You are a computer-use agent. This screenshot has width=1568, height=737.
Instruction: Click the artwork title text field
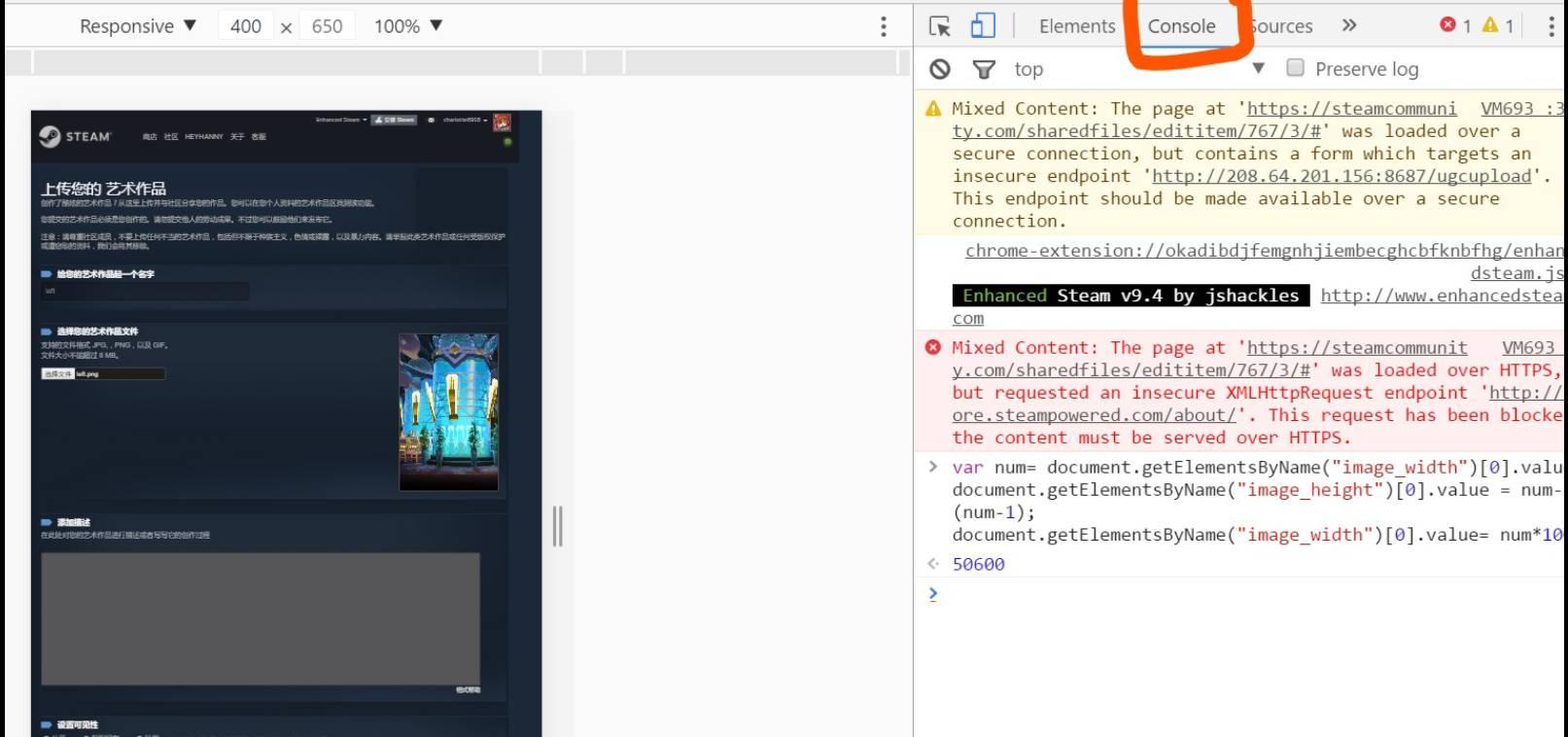[x=145, y=291]
